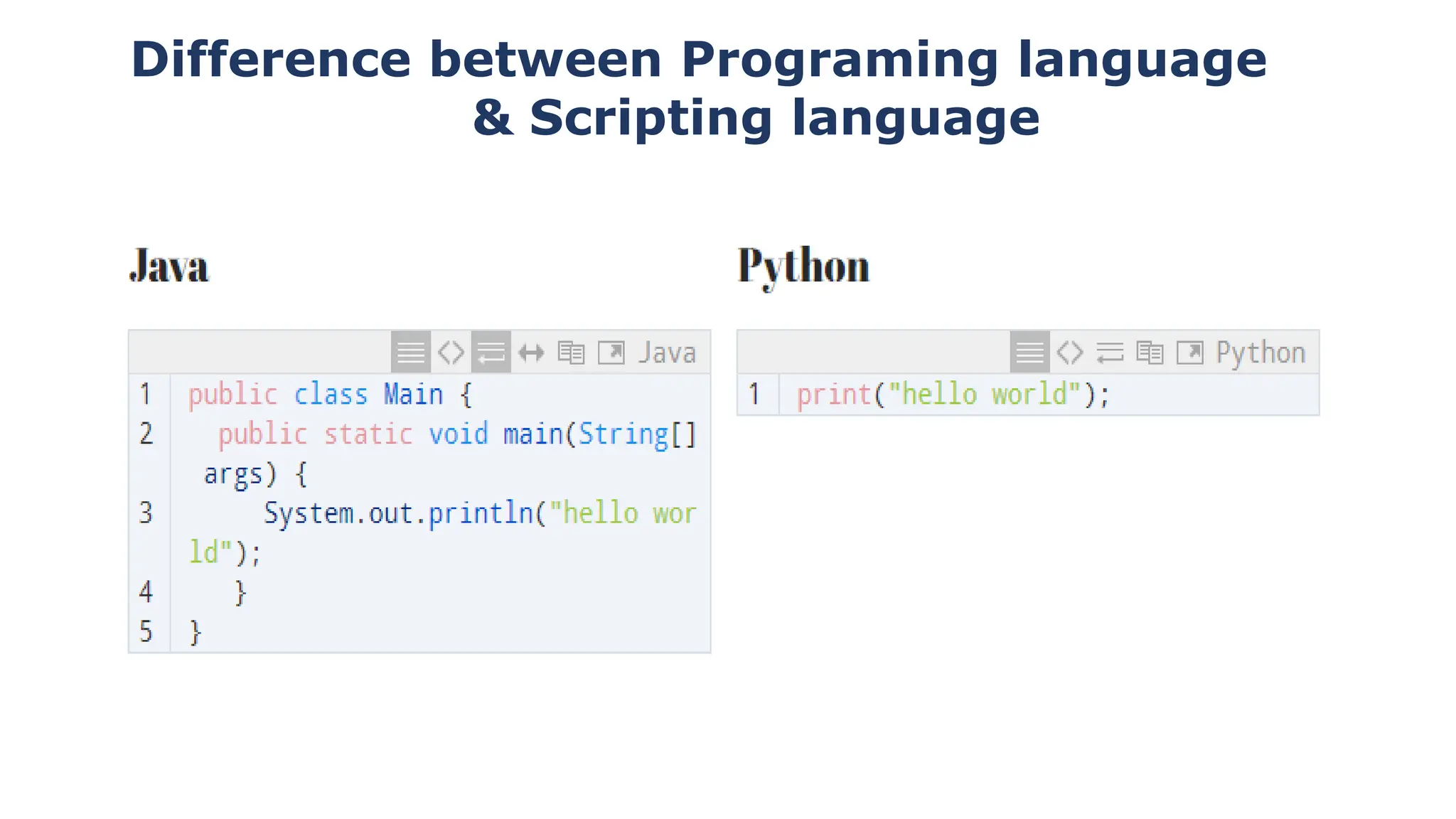Toggle line numbers in Python code box

1029,352
